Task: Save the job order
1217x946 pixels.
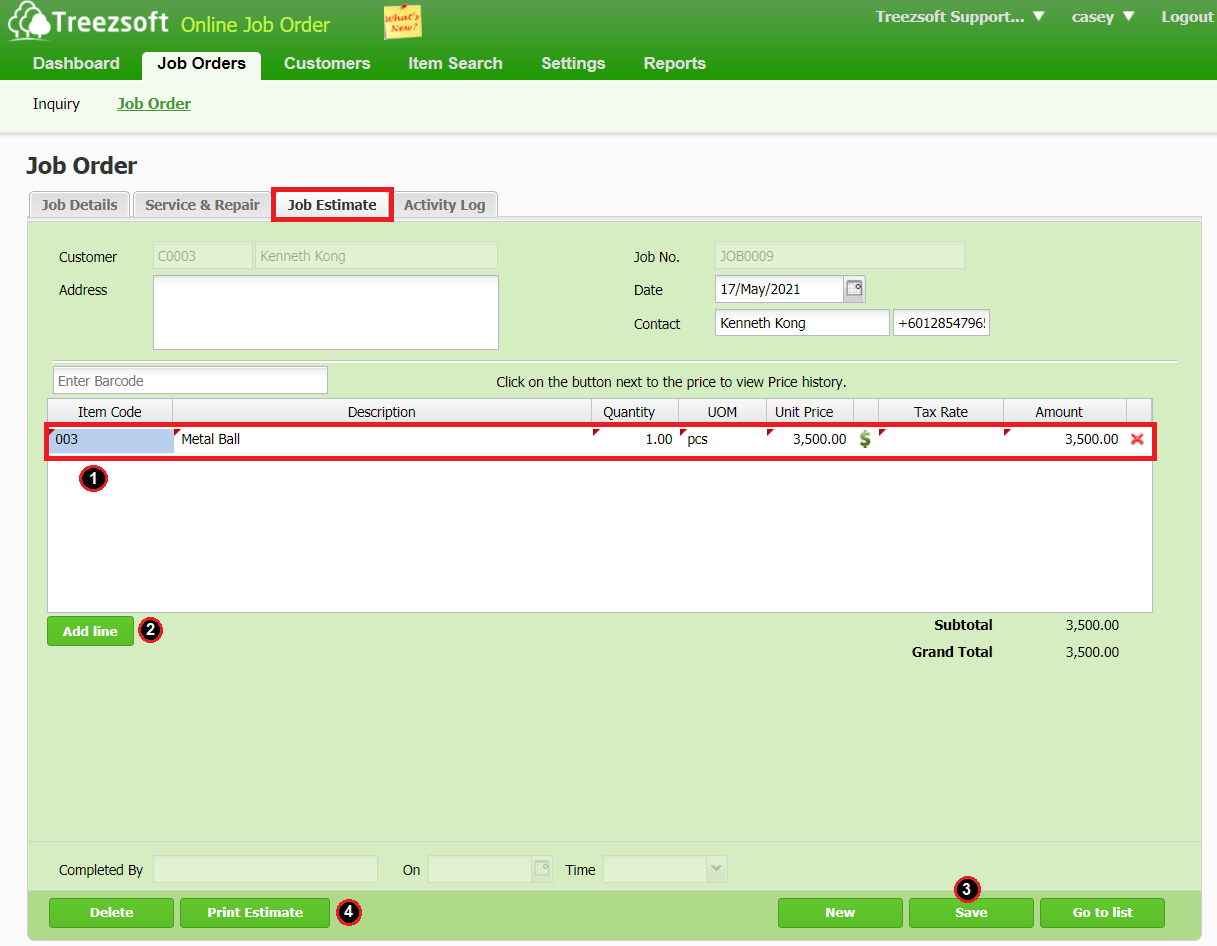Action: click(x=970, y=912)
